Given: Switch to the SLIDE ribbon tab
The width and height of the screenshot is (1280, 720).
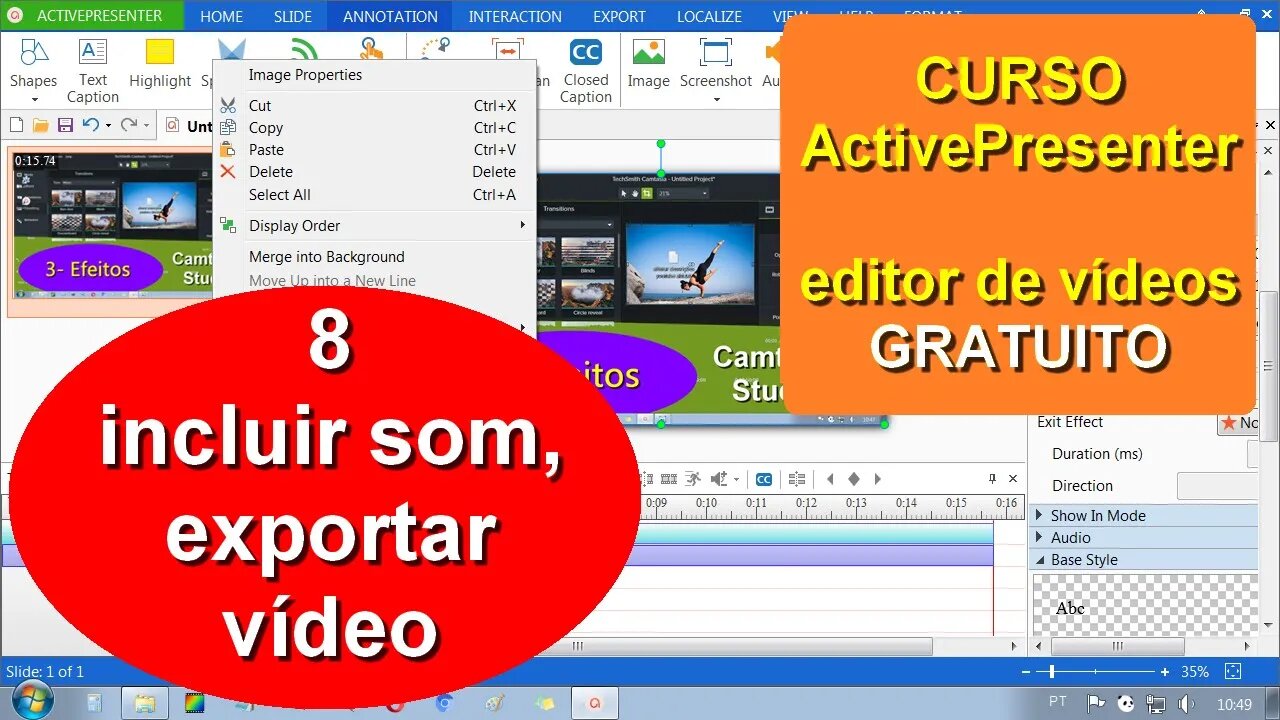Looking at the screenshot, I should coord(293,16).
